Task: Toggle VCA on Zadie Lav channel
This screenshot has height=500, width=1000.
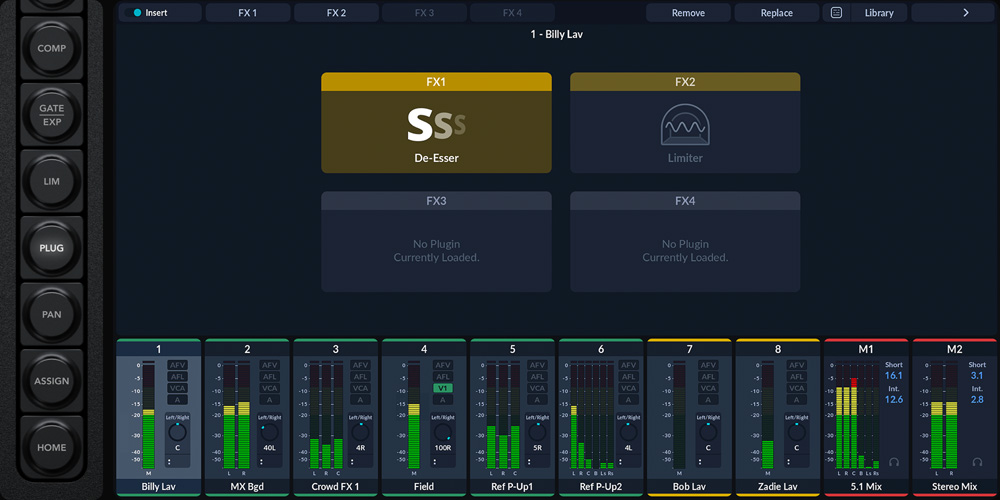Action: click(x=797, y=388)
